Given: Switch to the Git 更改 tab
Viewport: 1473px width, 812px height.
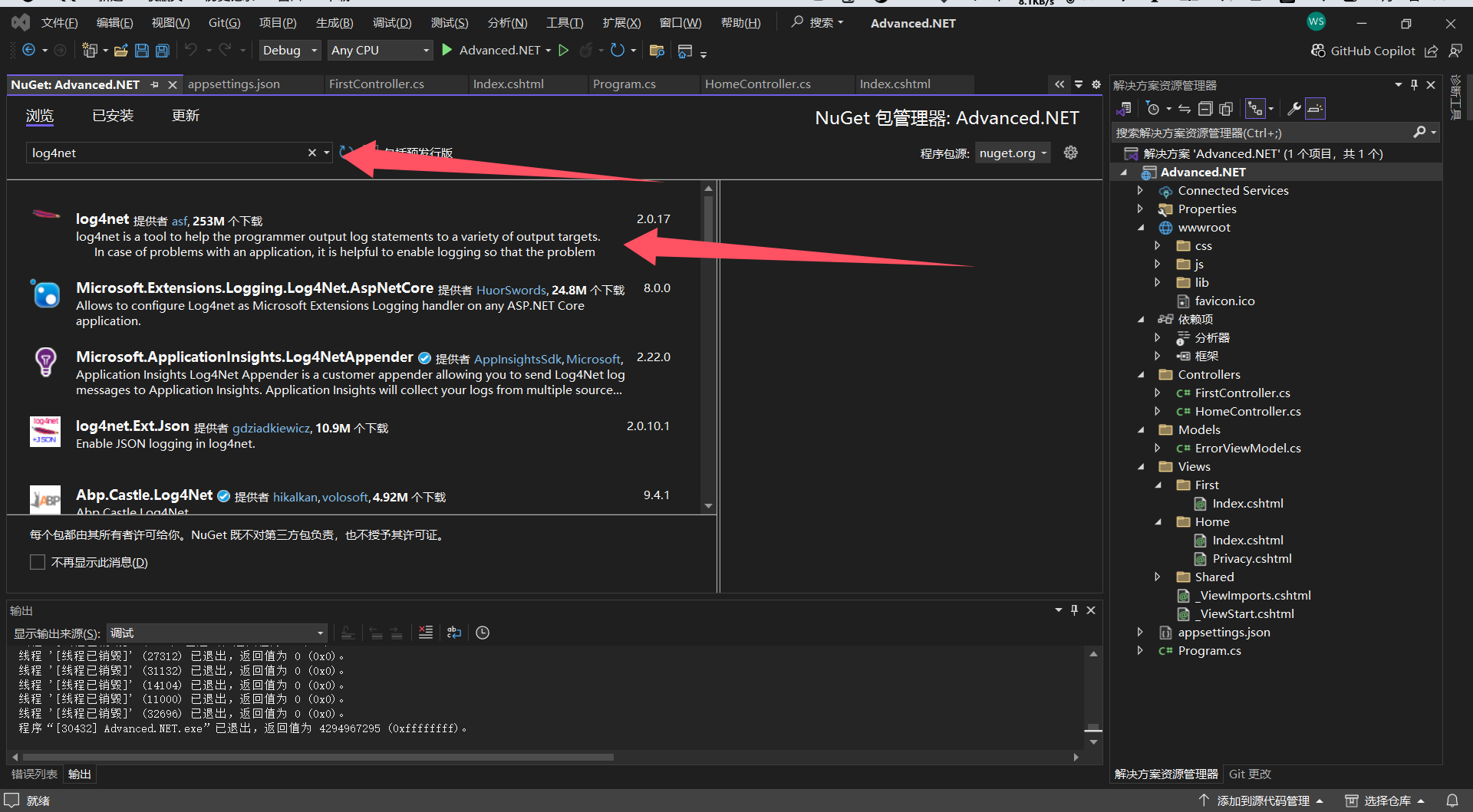Looking at the screenshot, I should pos(1250,774).
